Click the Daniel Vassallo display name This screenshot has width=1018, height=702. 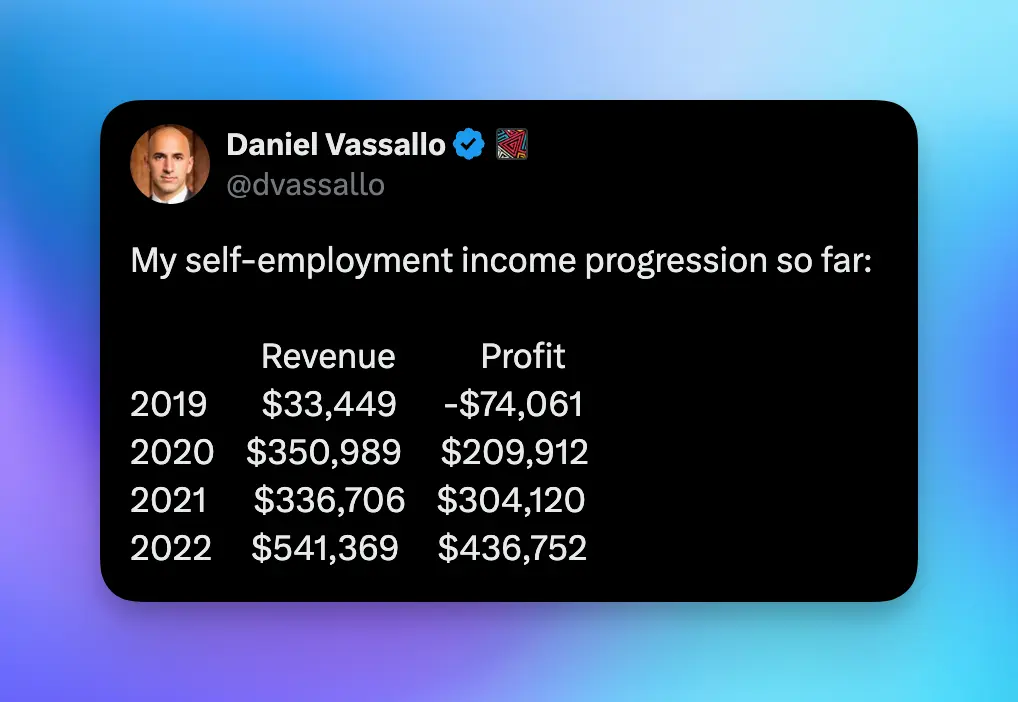pyautogui.click(x=336, y=145)
